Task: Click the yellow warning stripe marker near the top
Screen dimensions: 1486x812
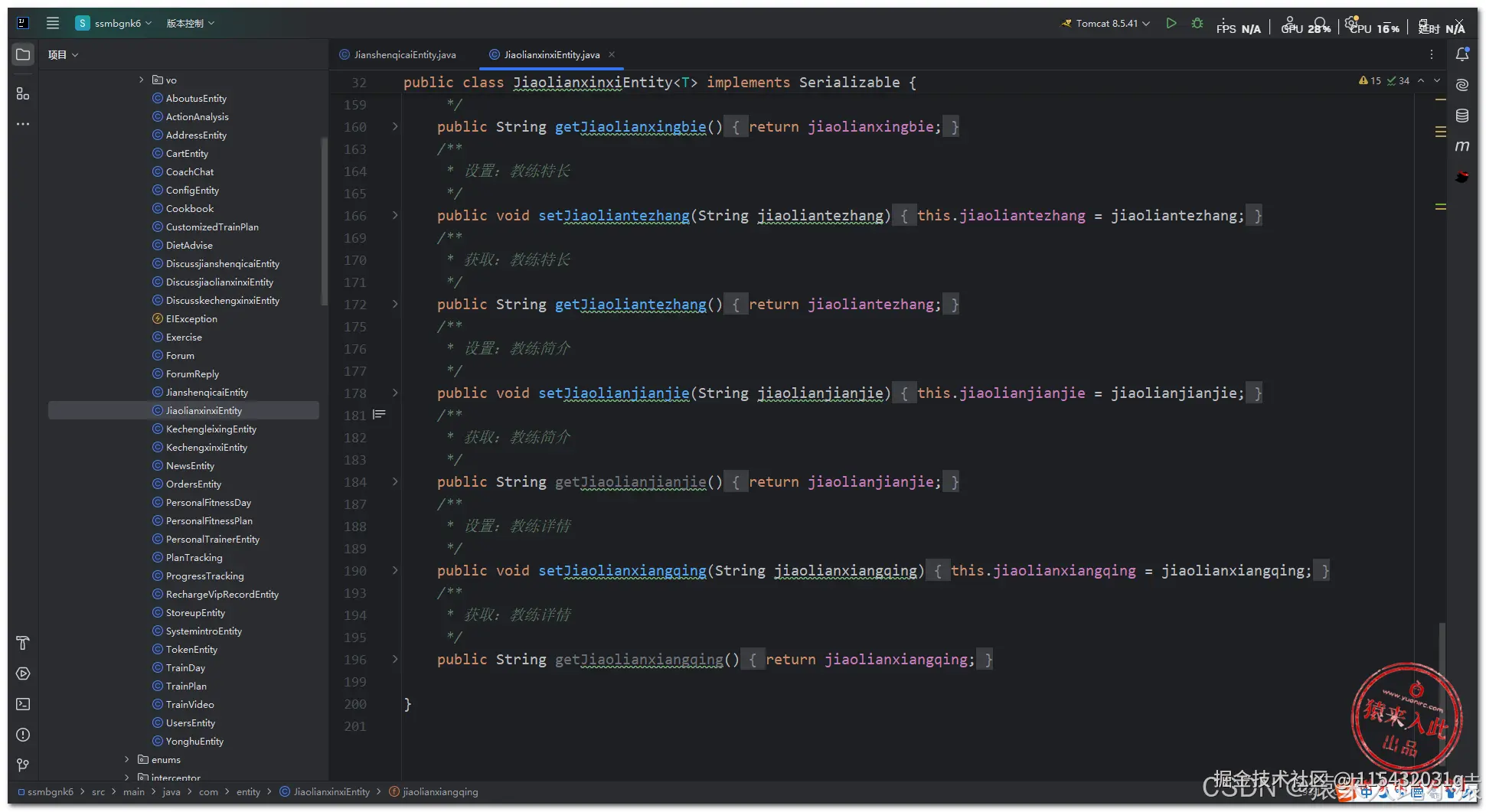Action: [x=1440, y=99]
